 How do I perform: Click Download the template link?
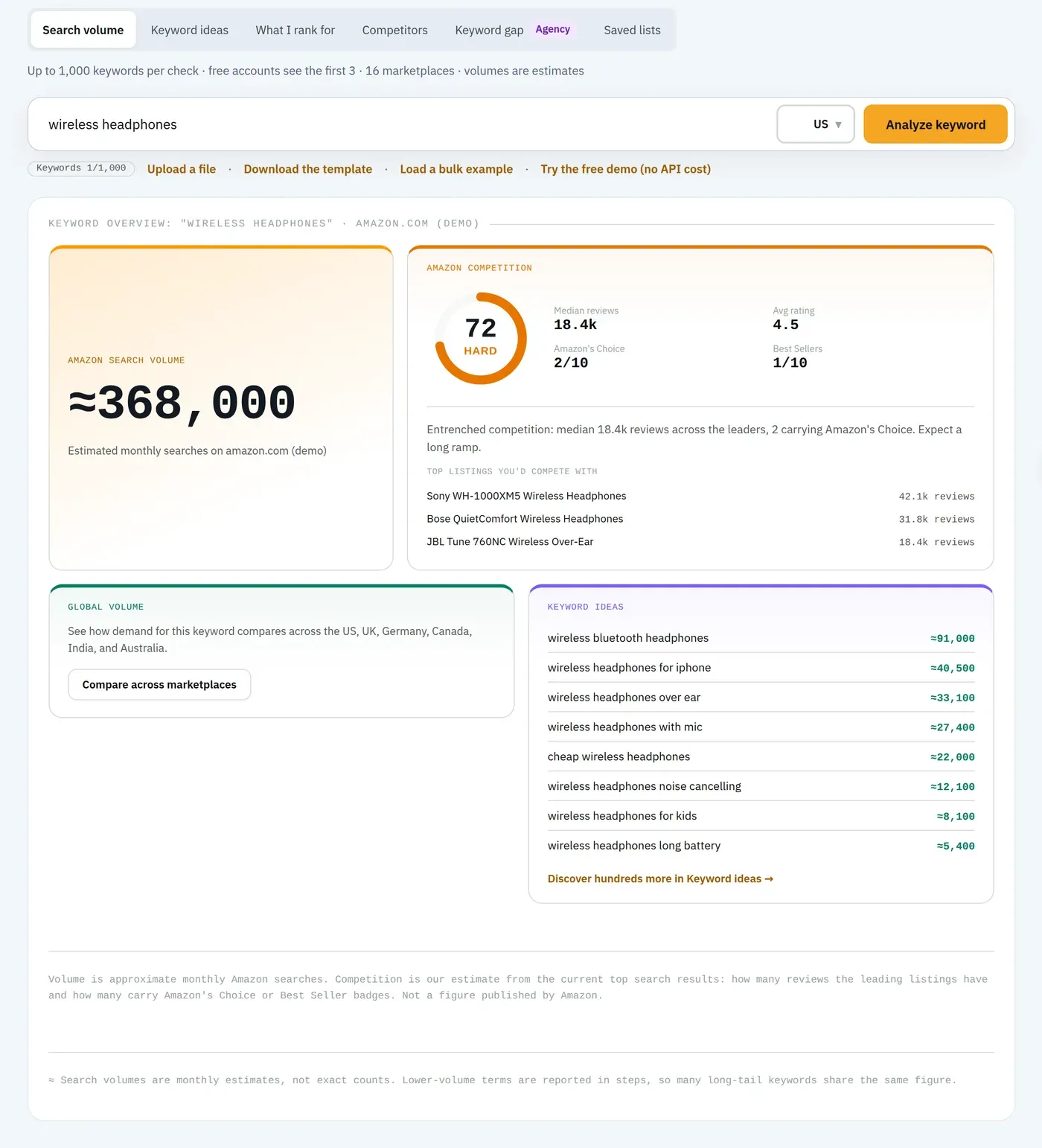308,169
